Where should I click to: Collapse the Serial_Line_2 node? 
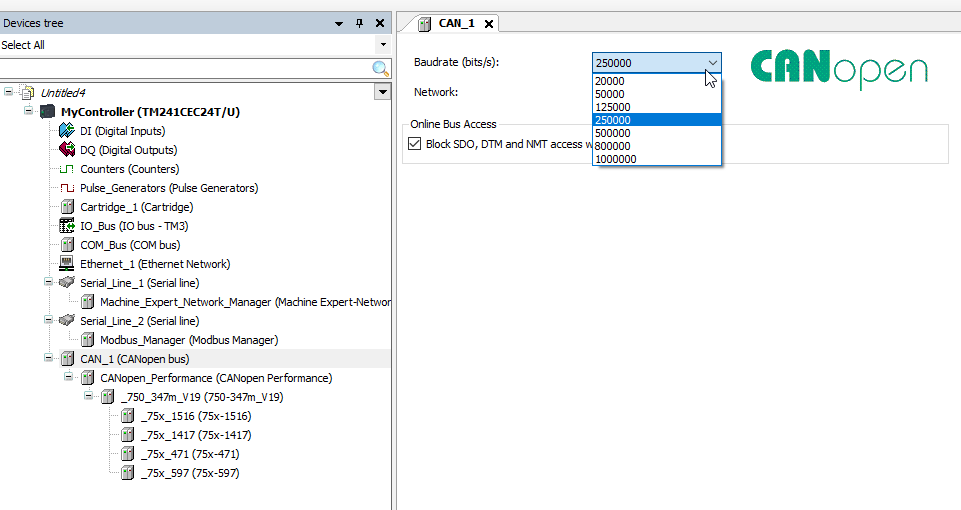pos(48,319)
